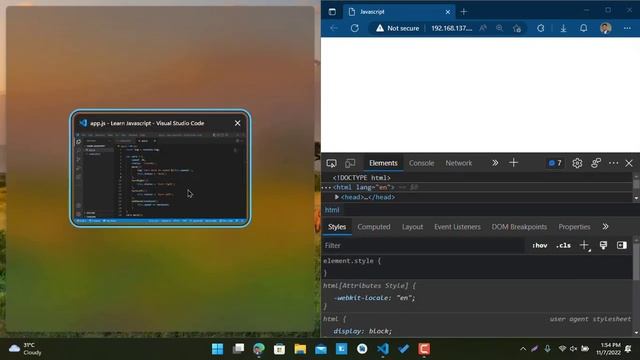The width and height of the screenshot is (640, 360).
Task: Click the Not secure site info warning
Action: 398,28
